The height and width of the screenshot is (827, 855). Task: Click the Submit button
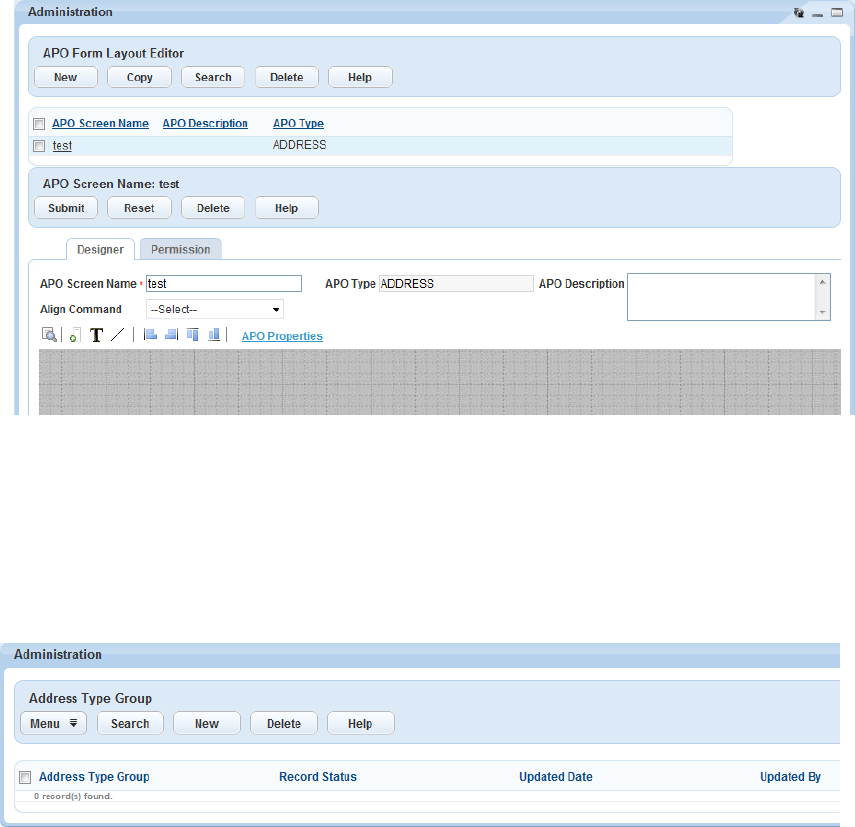[x=66, y=208]
